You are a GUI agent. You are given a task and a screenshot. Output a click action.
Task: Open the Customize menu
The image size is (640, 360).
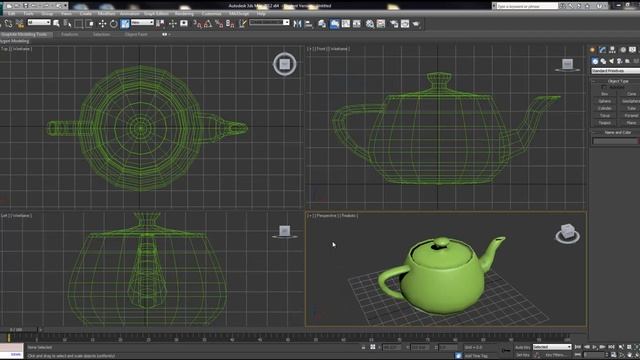tap(211, 13)
